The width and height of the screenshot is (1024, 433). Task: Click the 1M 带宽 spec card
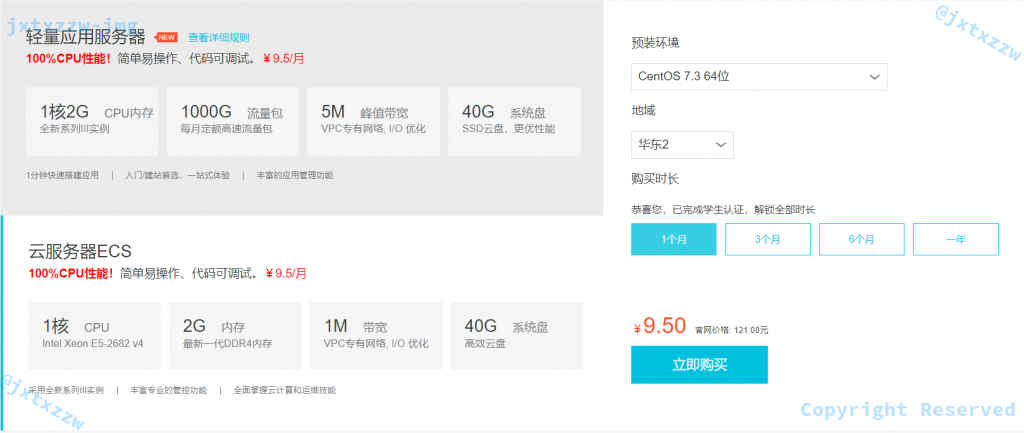pyautogui.click(x=376, y=335)
